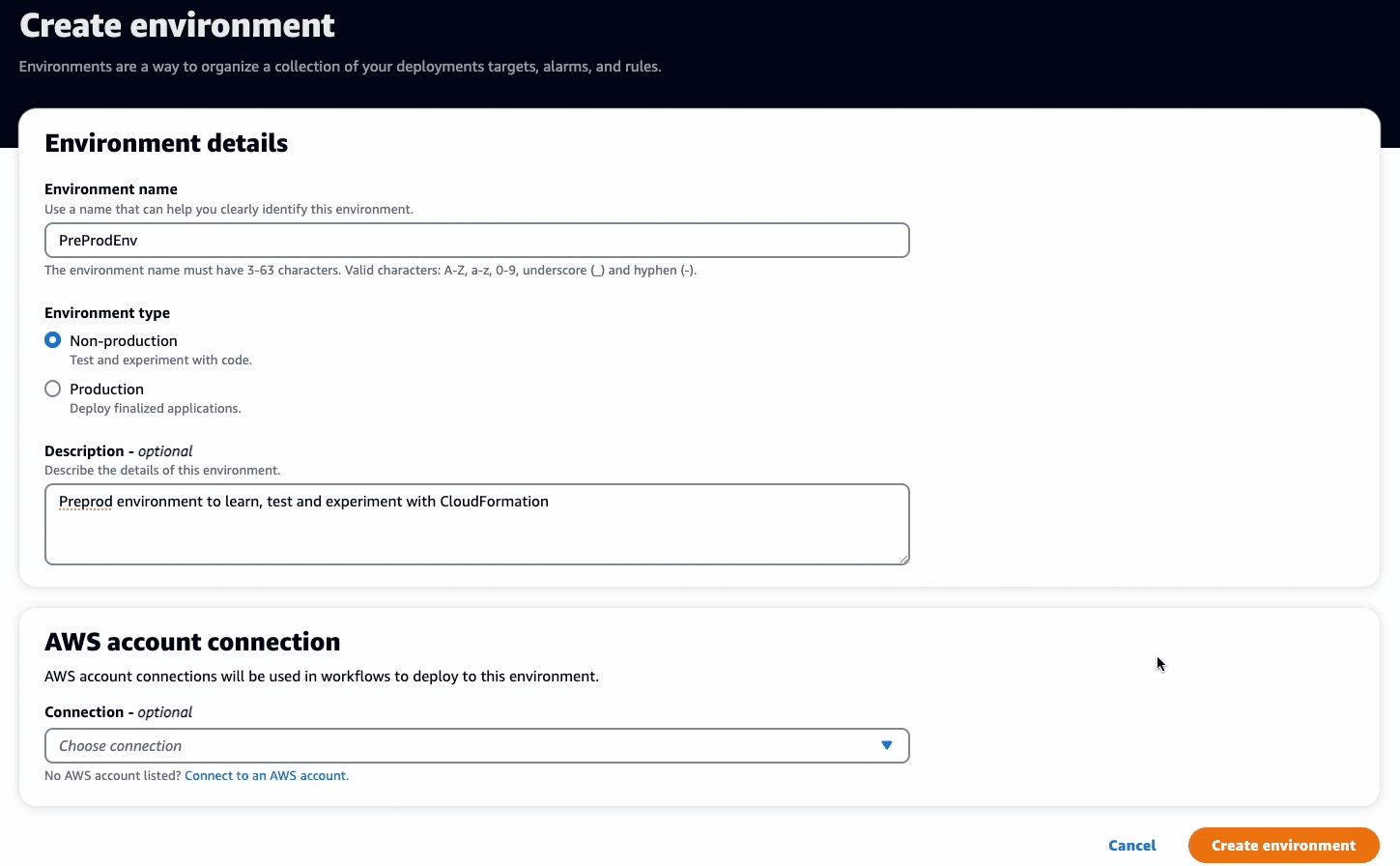
Task: Click the environment name character rules hint
Action: pos(370,271)
